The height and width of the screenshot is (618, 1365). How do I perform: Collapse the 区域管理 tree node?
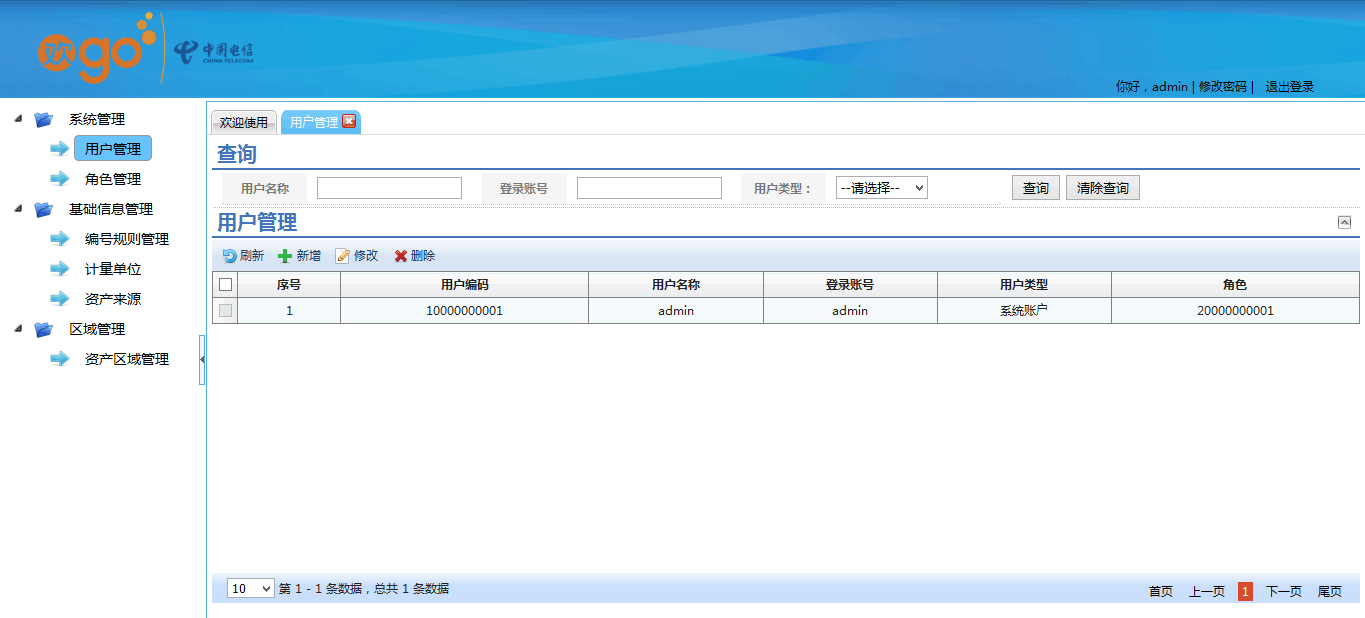(18, 329)
